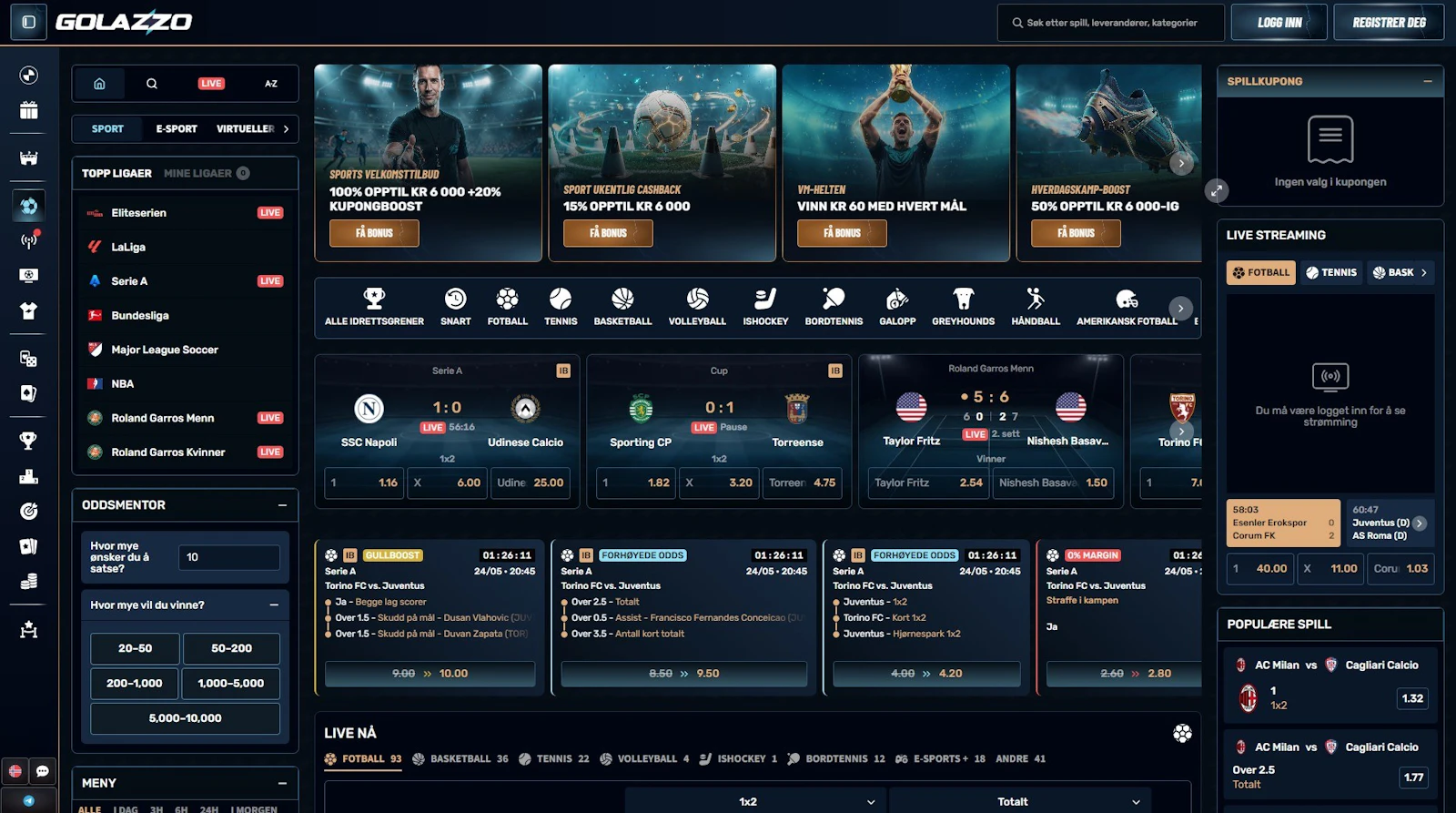Open the Eliteserien league

click(185, 213)
